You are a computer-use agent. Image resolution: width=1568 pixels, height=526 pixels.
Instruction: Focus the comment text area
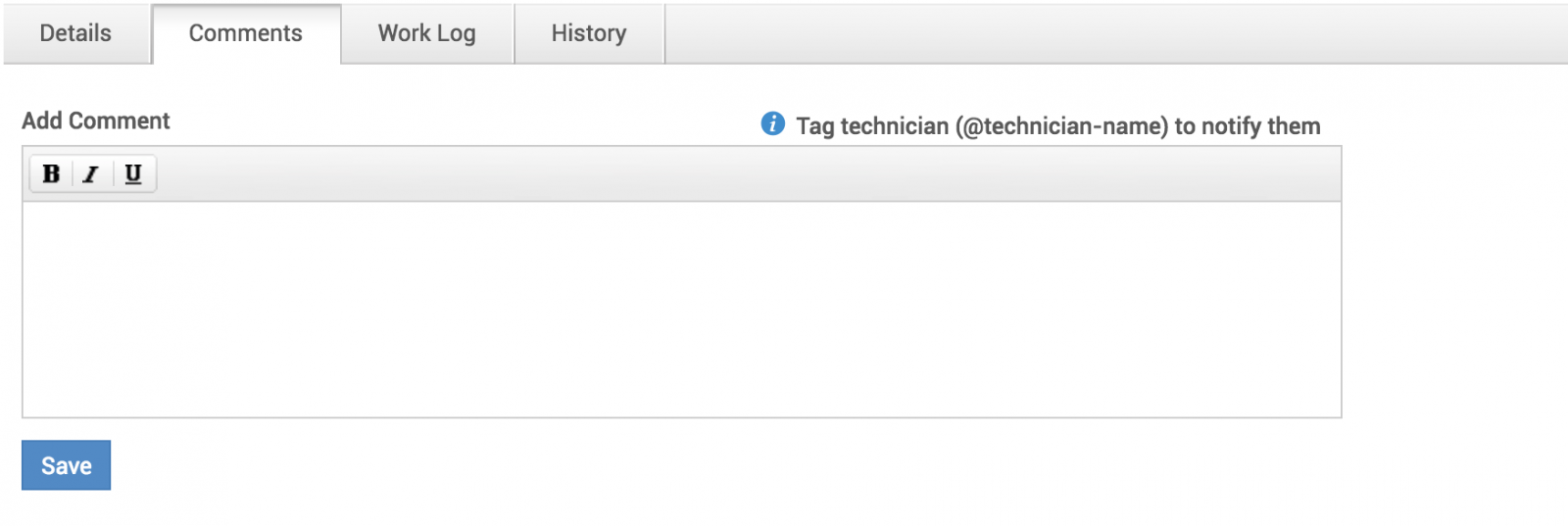[681, 309]
